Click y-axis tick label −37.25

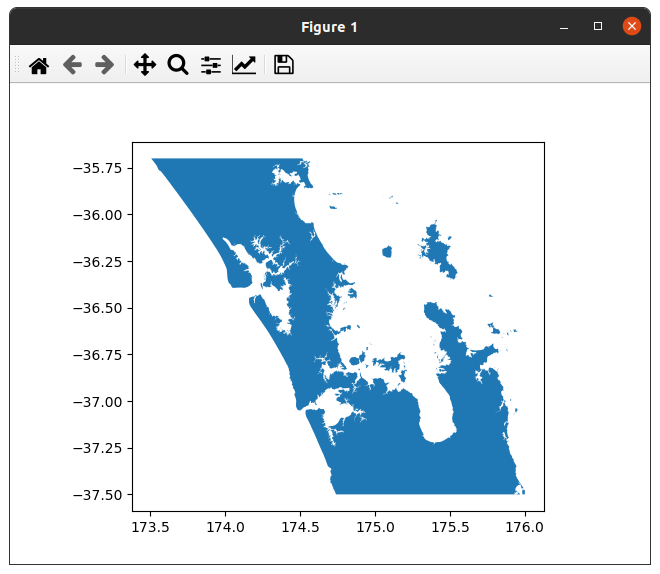(97, 448)
